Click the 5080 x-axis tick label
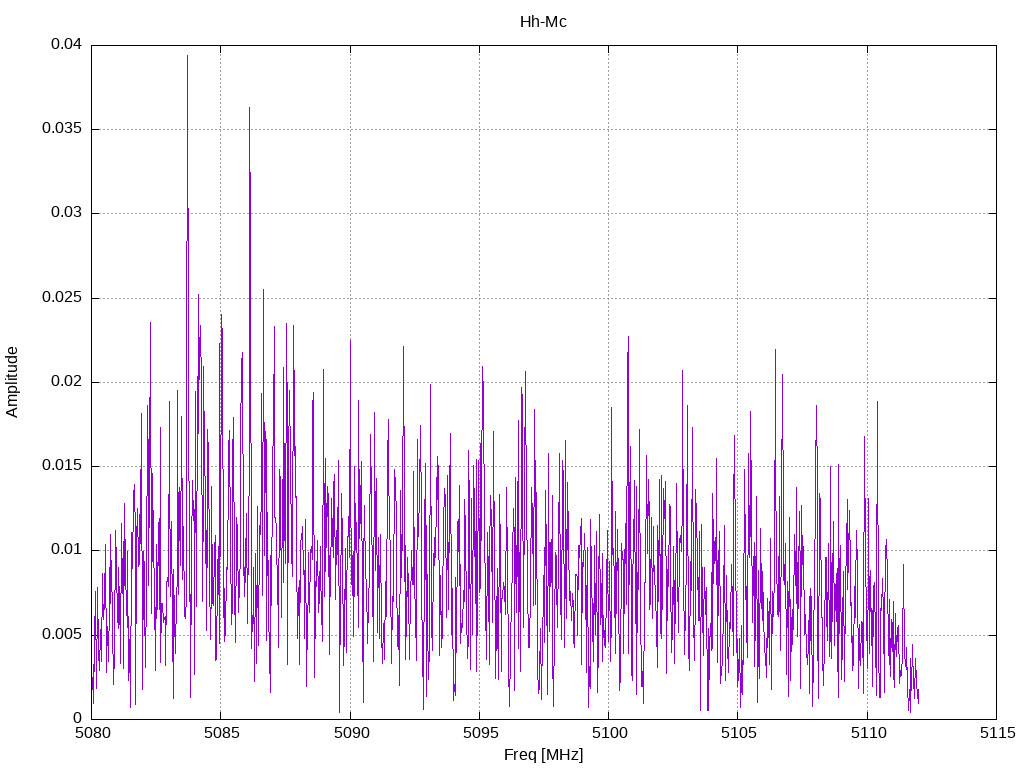The image size is (1024, 768). 92,733
